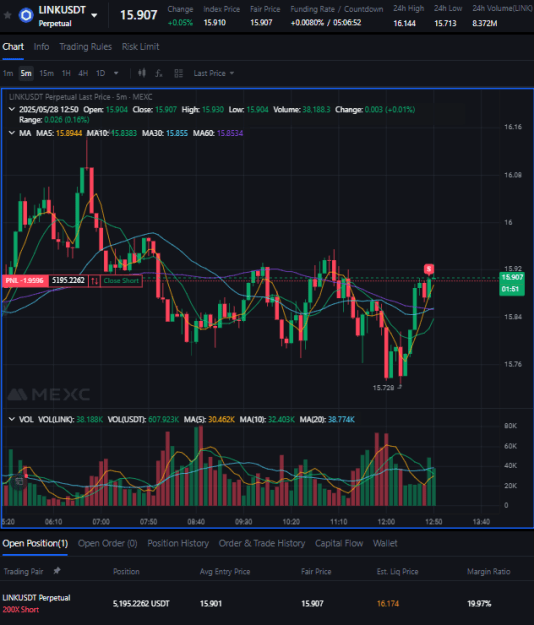Click the LINK coin logo icon

26,15
